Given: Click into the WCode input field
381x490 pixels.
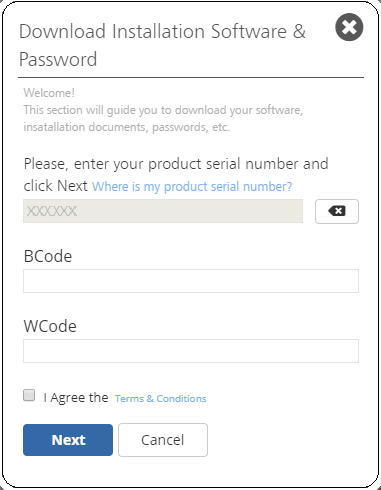Looking at the screenshot, I should click(191, 351).
